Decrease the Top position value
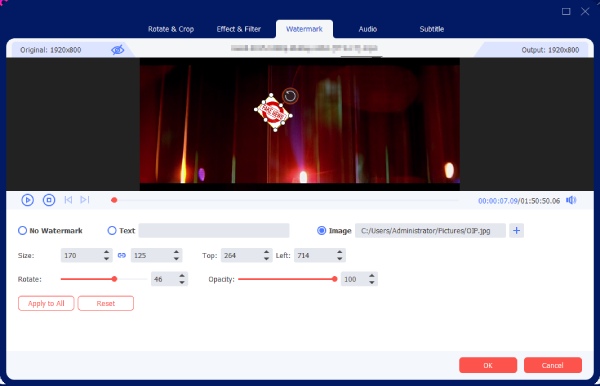 click(266, 259)
